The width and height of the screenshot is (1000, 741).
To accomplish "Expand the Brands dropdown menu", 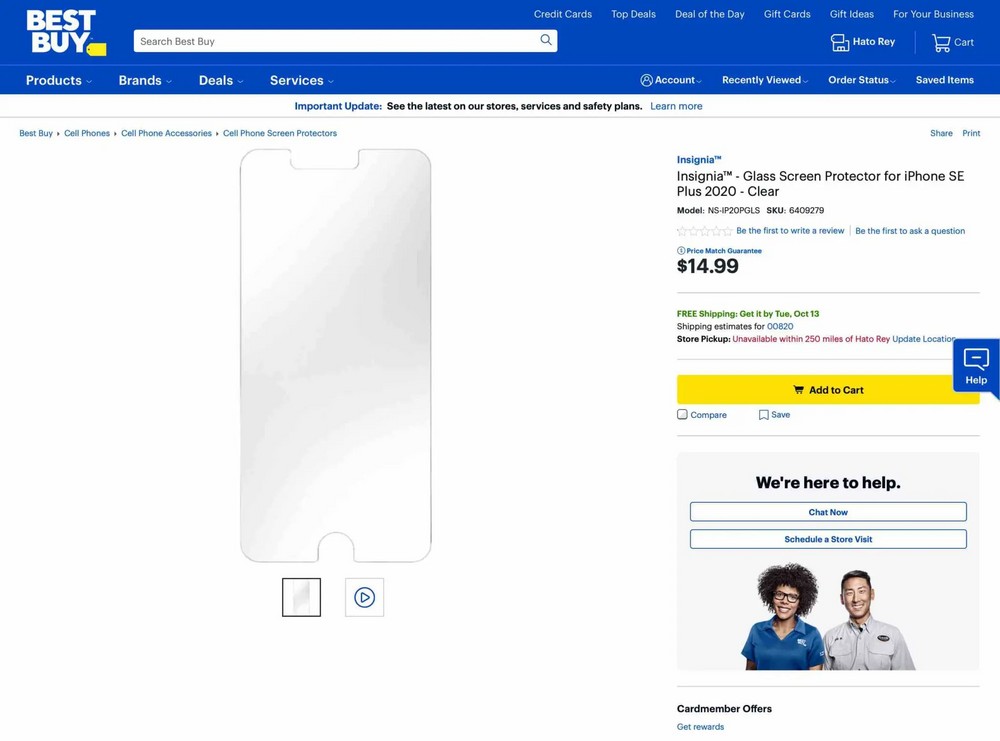I will [x=145, y=80].
